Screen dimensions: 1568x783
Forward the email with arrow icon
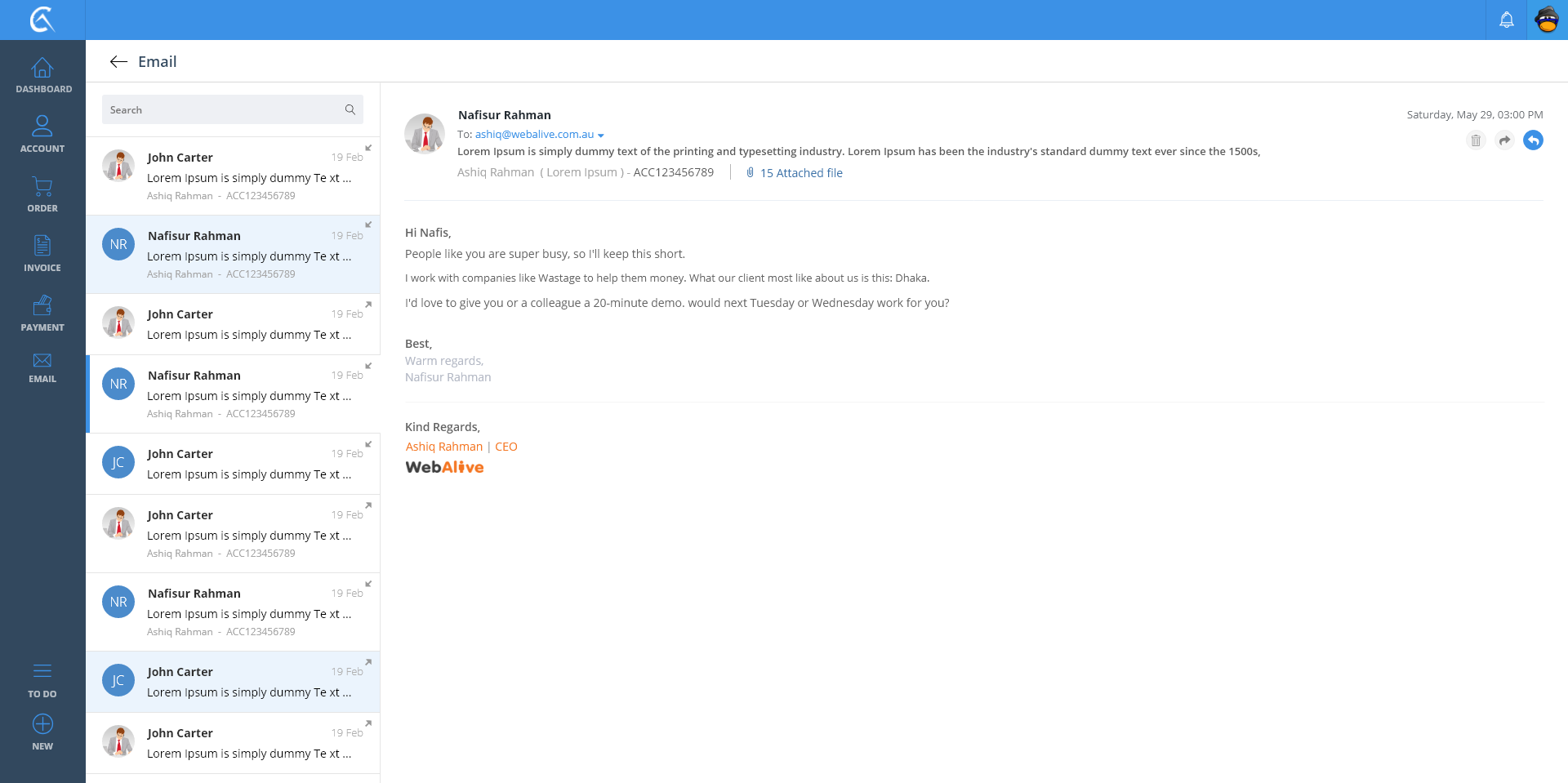(x=1504, y=140)
